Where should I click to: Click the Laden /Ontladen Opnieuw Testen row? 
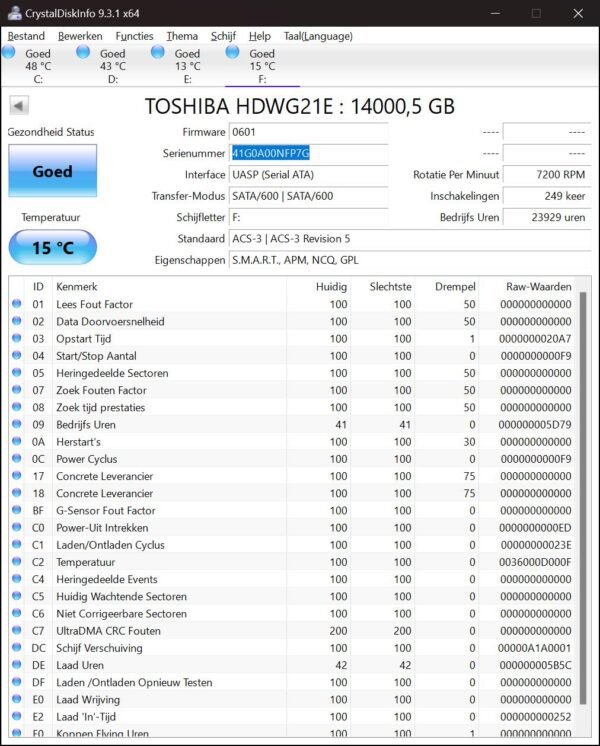pyautogui.click(x=293, y=682)
